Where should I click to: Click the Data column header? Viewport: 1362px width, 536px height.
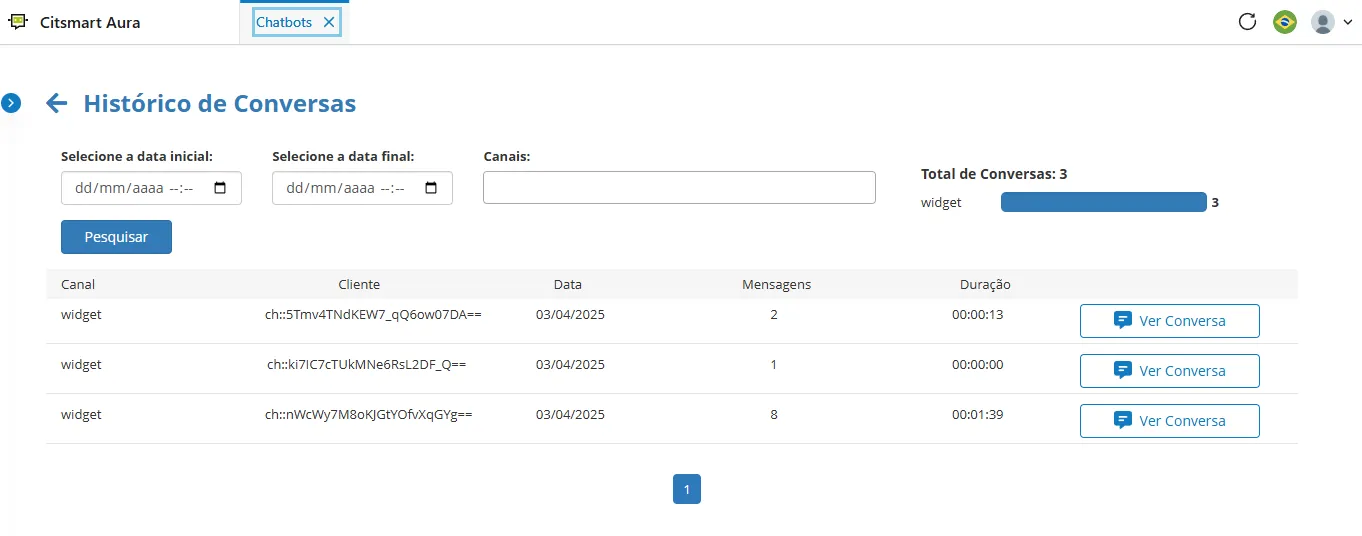(x=567, y=284)
